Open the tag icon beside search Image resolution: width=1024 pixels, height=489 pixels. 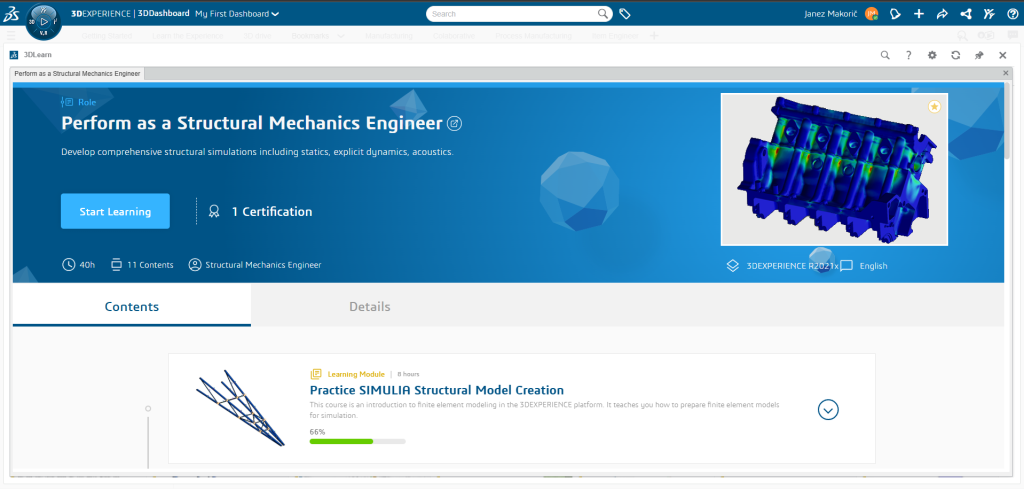[x=624, y=14]
